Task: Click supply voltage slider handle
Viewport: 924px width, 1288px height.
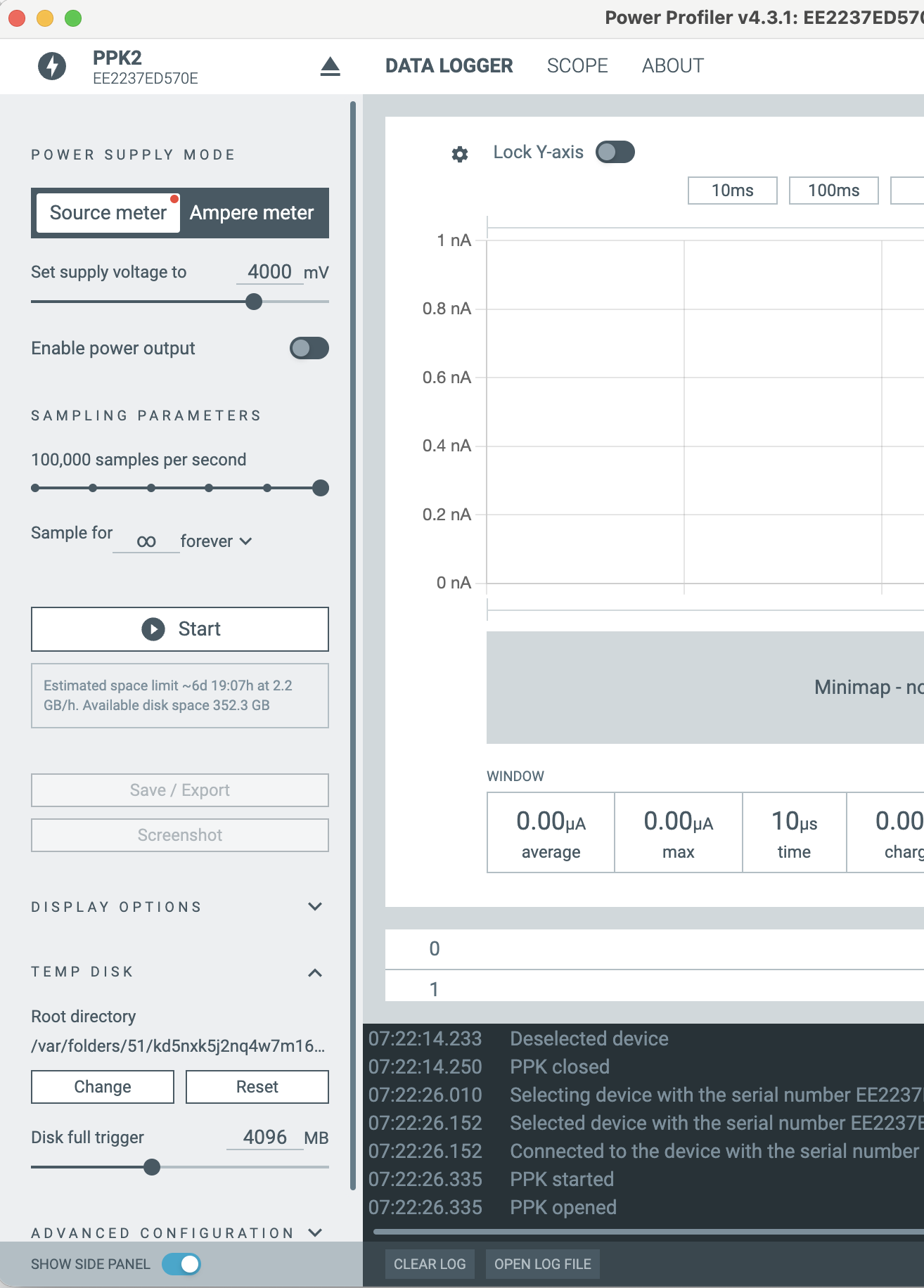Action: [254, 302]
